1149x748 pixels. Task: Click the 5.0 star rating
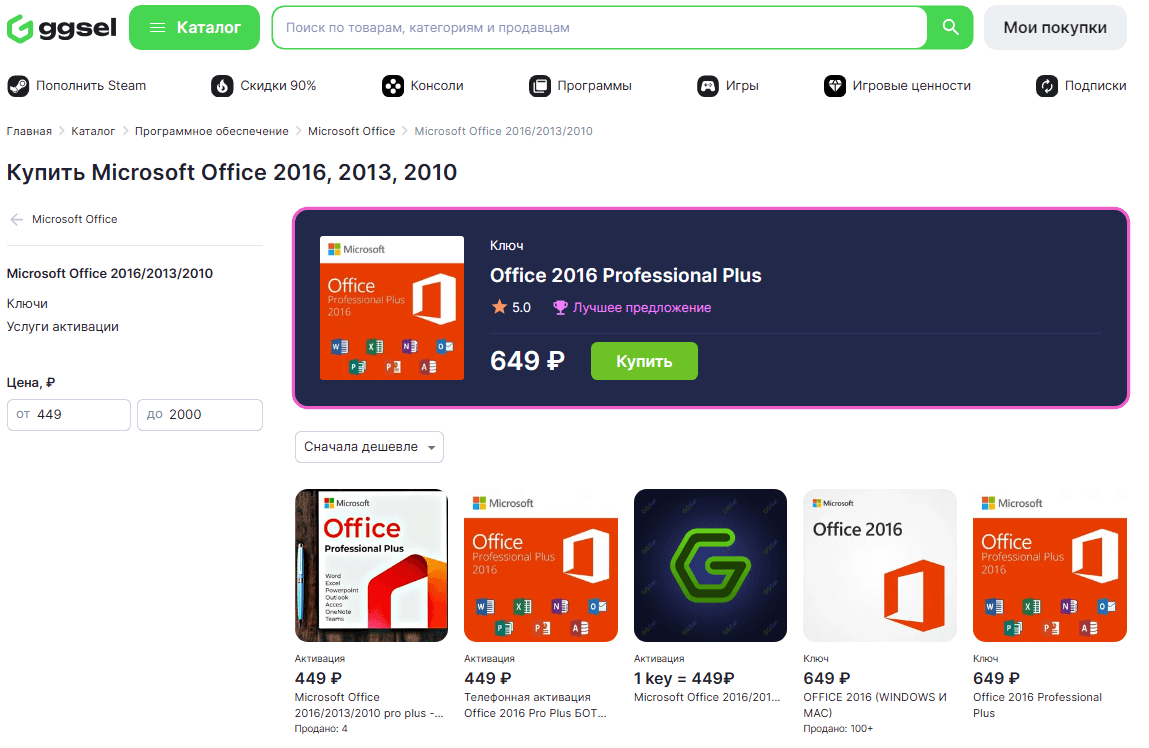point(511,308)
